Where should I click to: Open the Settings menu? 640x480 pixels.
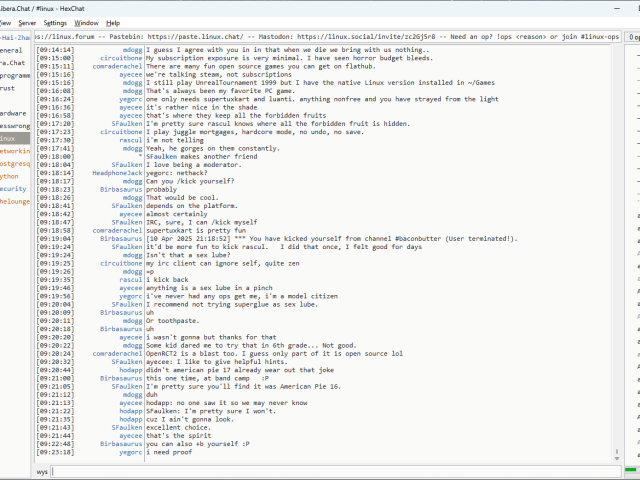coord(56,22)
